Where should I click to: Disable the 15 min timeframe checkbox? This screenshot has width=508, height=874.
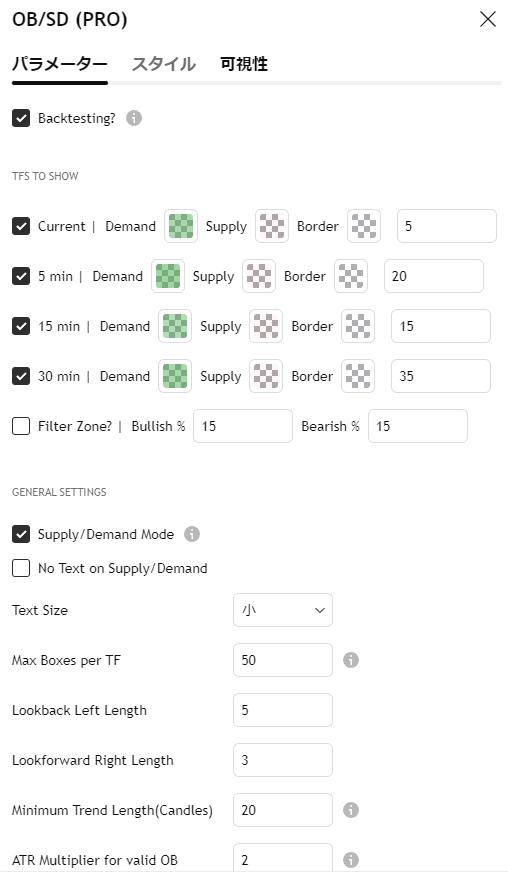click(x=21, y=326)
